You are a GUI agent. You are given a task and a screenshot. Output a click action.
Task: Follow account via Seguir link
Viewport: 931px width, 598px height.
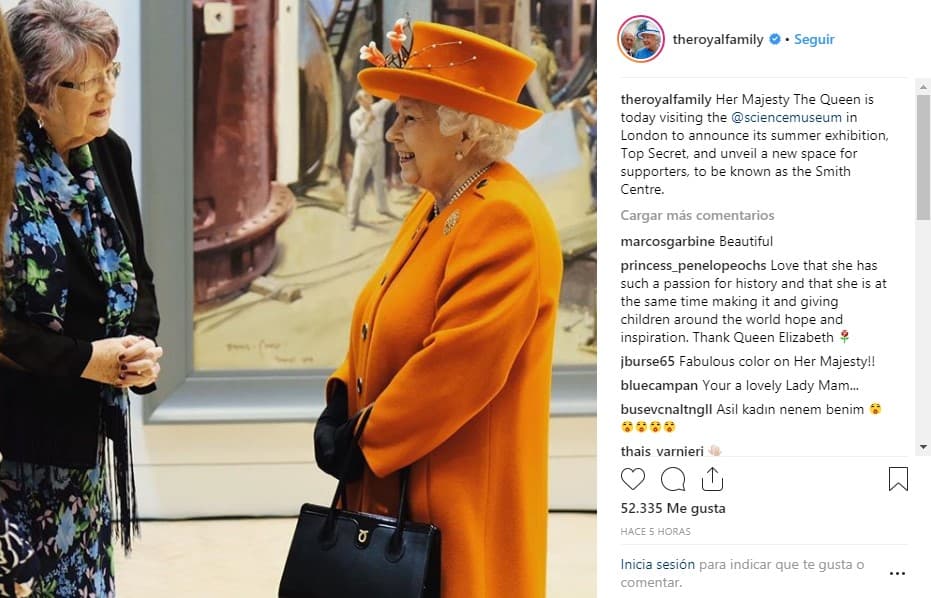tap(814, 39)
